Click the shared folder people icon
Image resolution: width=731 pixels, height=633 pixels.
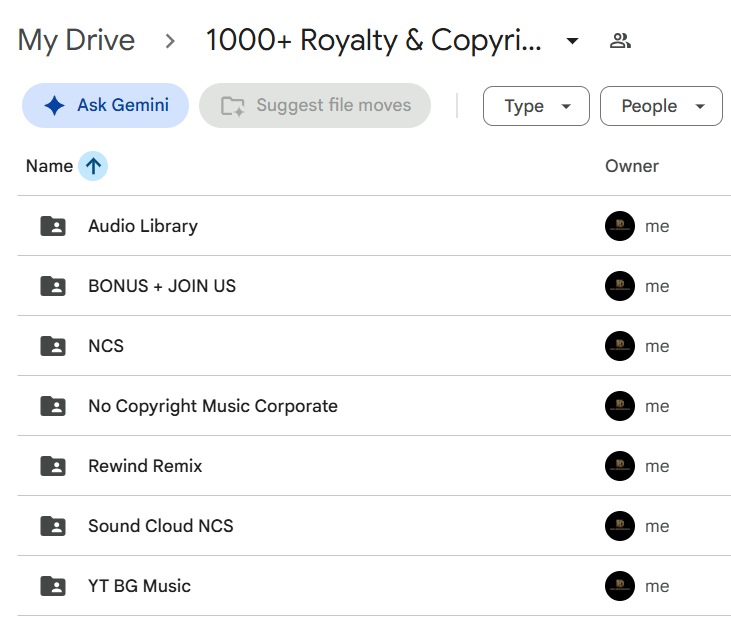coord(620,41)
